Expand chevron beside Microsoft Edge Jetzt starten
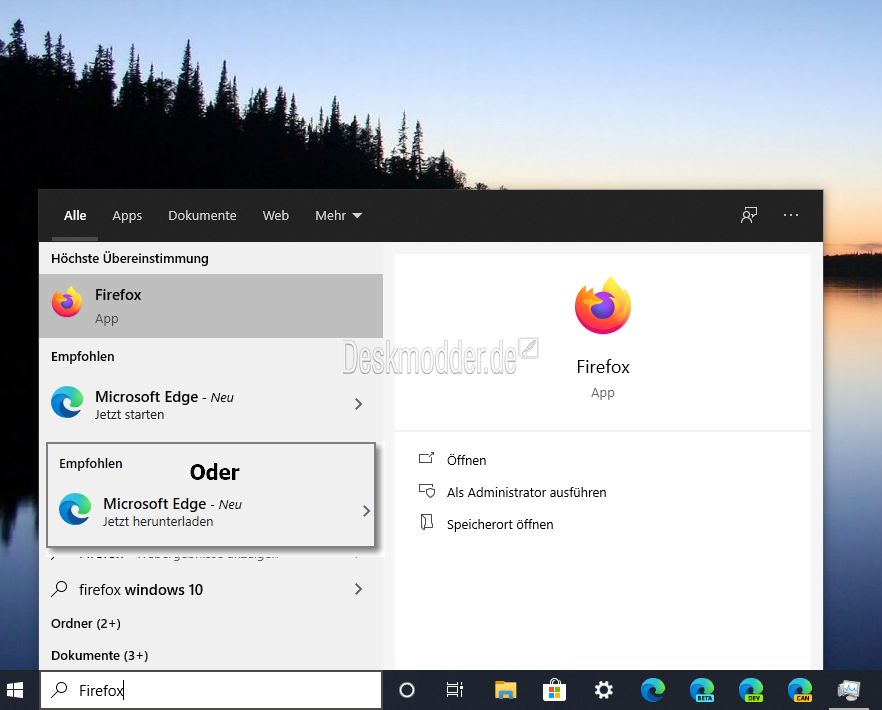 [358, 404]
